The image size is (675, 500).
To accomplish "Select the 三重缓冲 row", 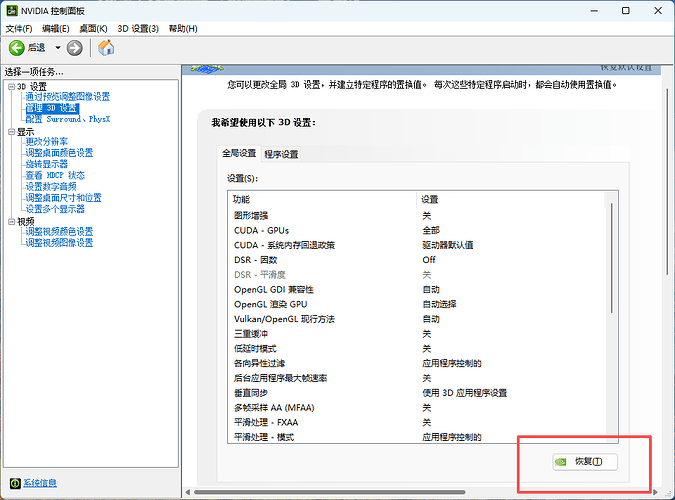I will (x=417, y=334).
